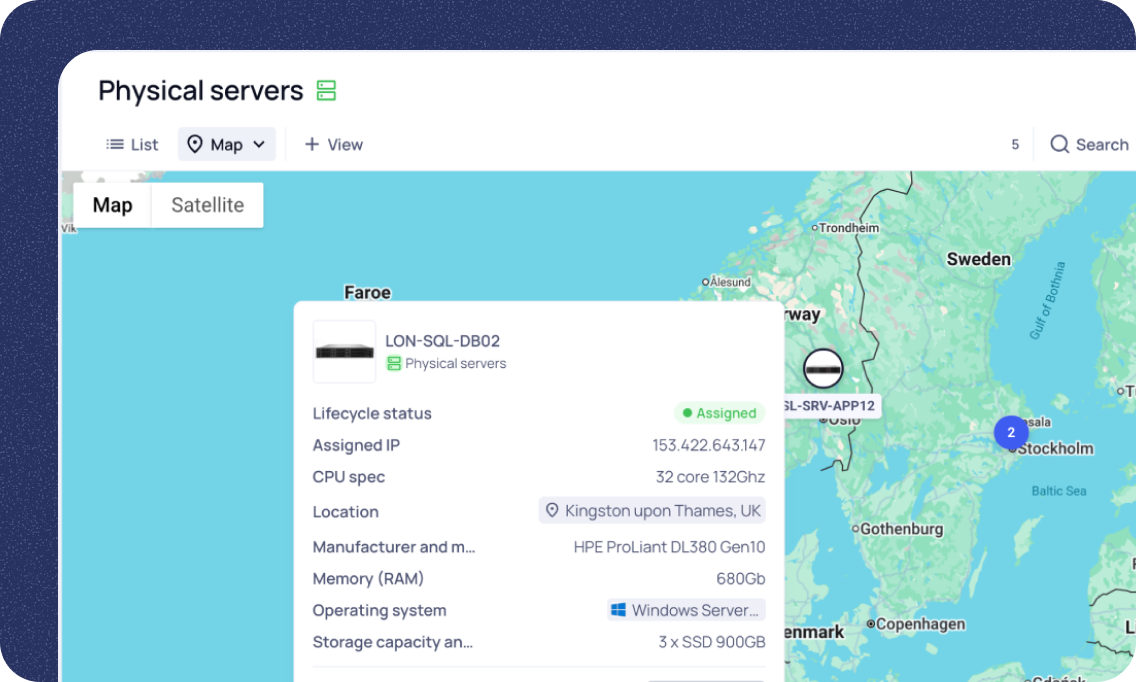1136x682 pixels.
Task: Click the small server icon under LON-SQL-DB02
Action: coord(394,364)
